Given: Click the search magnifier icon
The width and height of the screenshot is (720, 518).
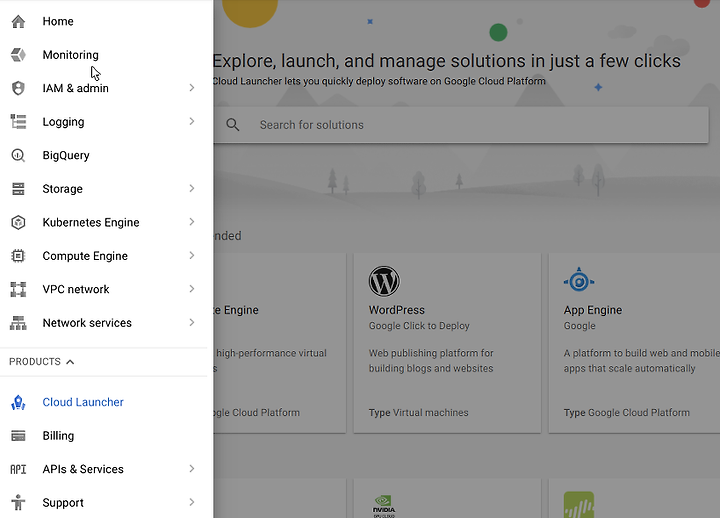Looking at the screenshot, I should [x=233, y=124].
